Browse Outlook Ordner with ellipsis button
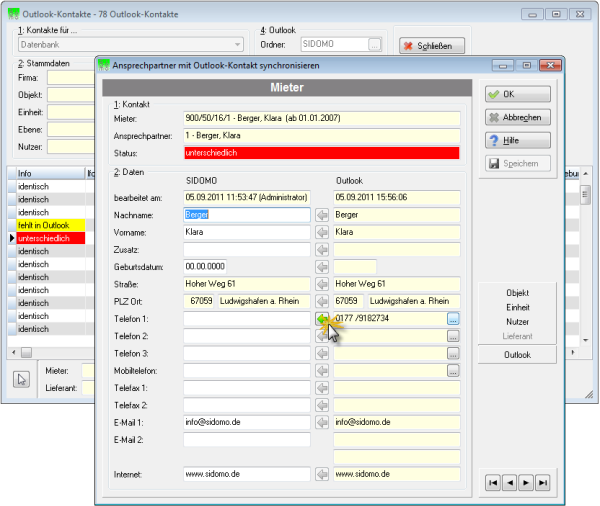 (375, 44)
